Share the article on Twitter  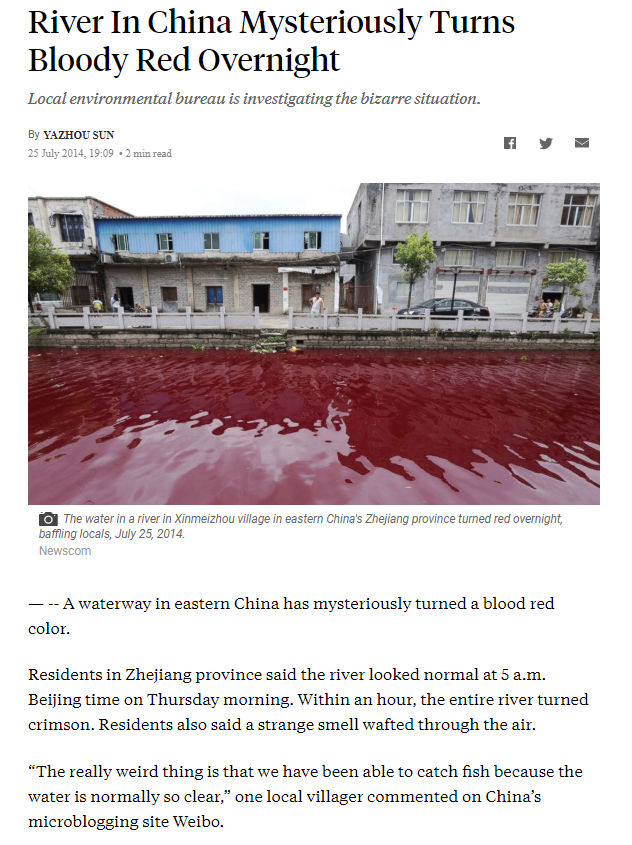coord(546,143)
